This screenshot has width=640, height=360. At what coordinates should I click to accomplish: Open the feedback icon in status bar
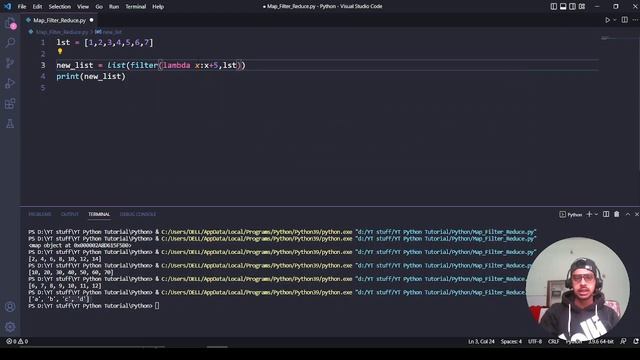point(623,341)
